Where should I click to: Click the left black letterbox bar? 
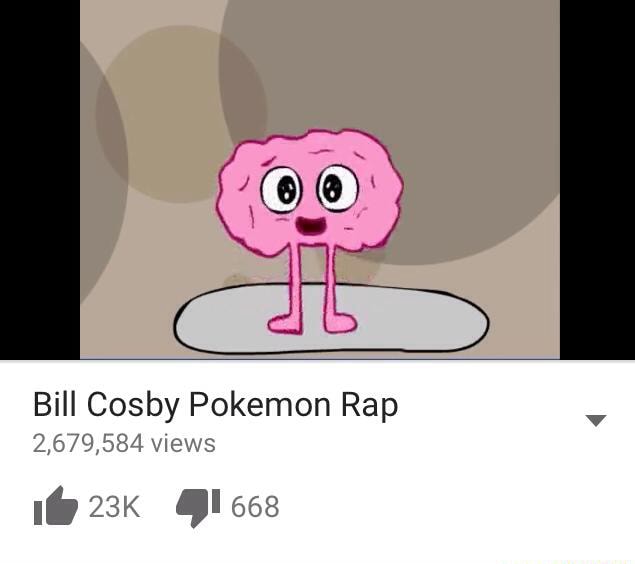[40, 179]
